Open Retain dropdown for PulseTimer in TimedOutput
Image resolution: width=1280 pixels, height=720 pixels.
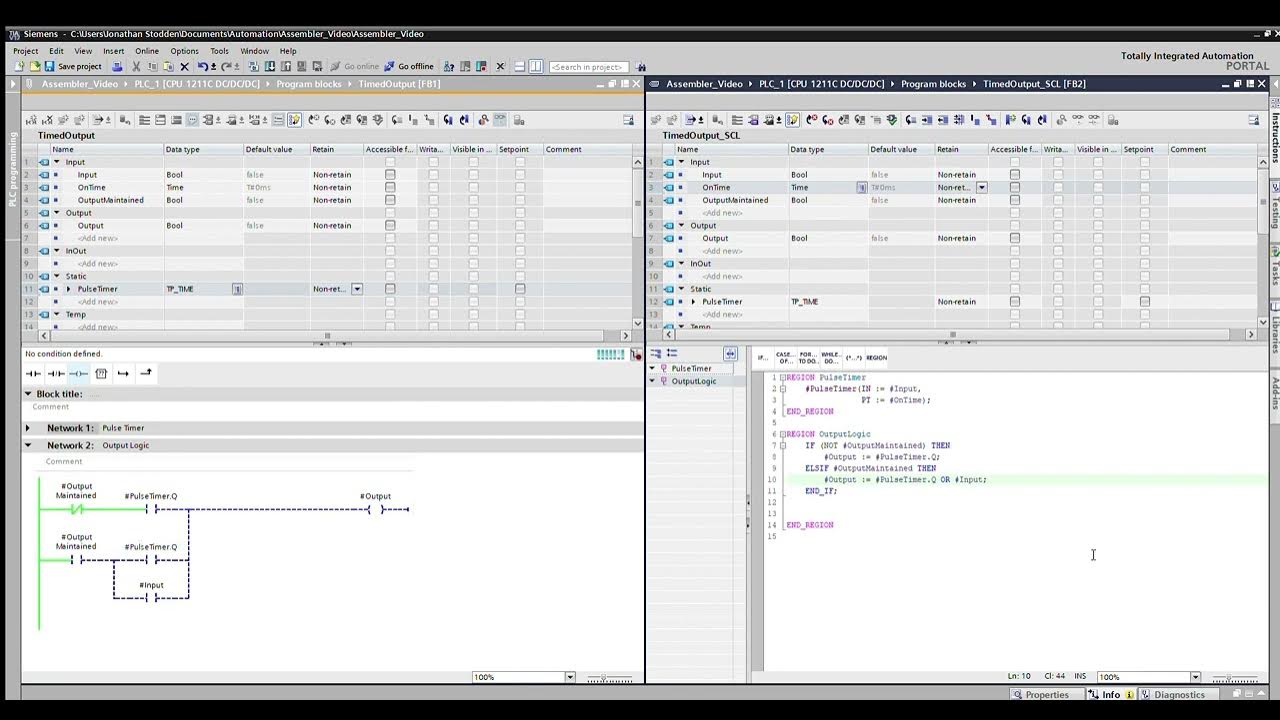[356, 289]
